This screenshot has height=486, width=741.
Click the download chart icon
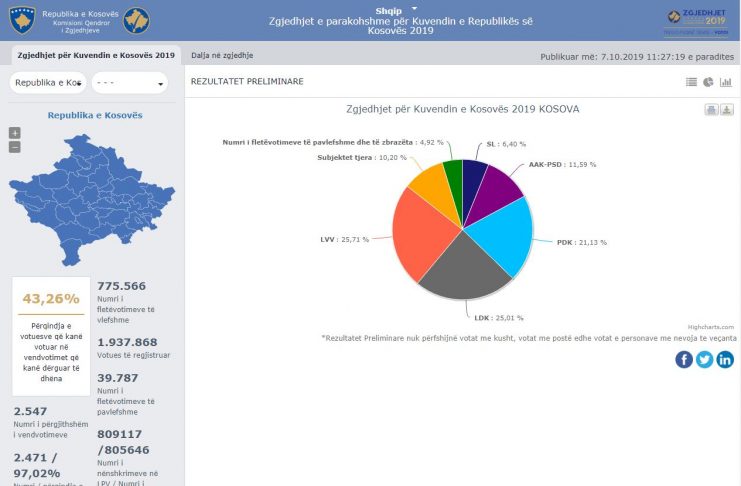tap(727, 110)
